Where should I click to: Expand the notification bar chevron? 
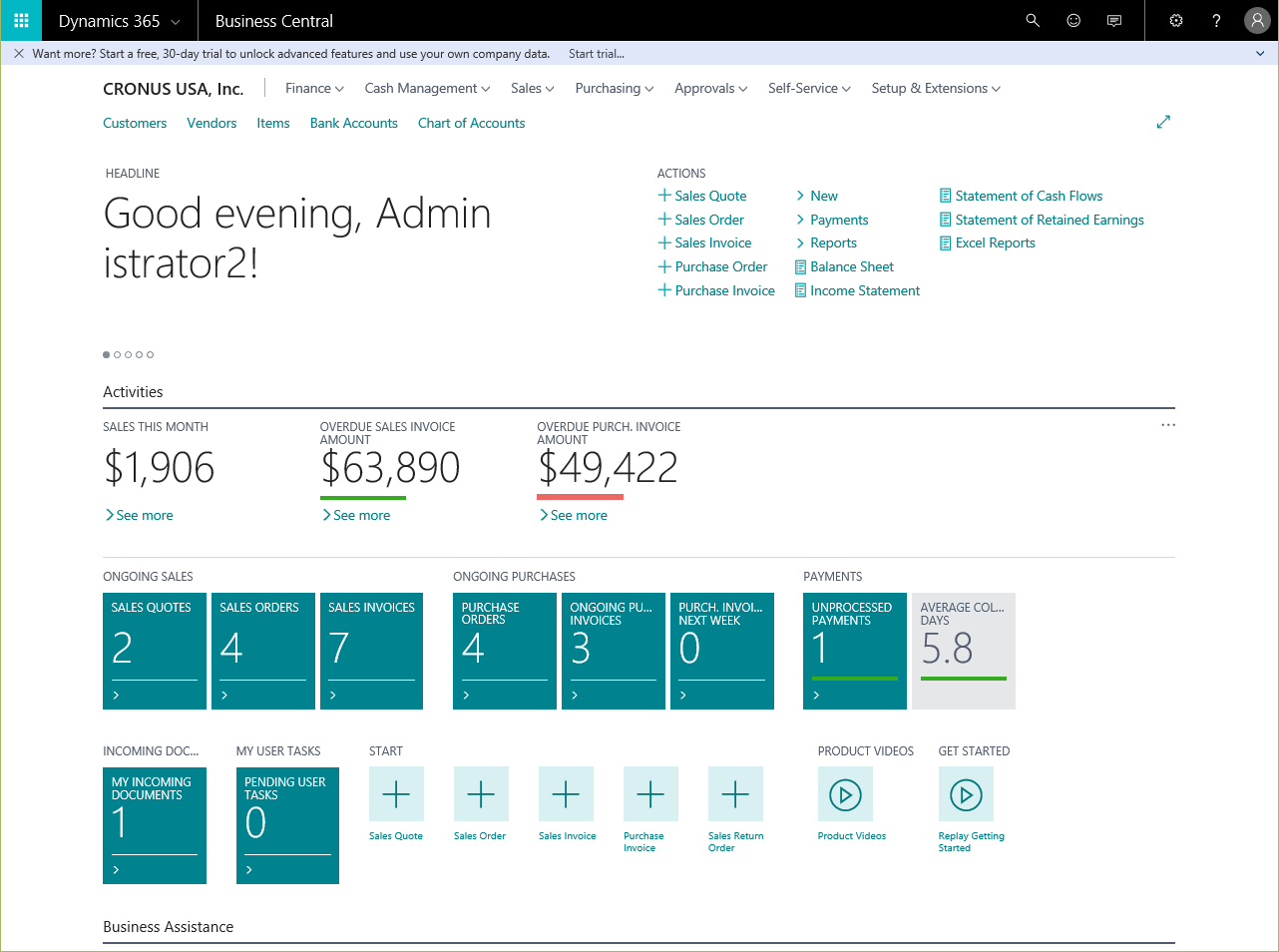[1260, 54]
